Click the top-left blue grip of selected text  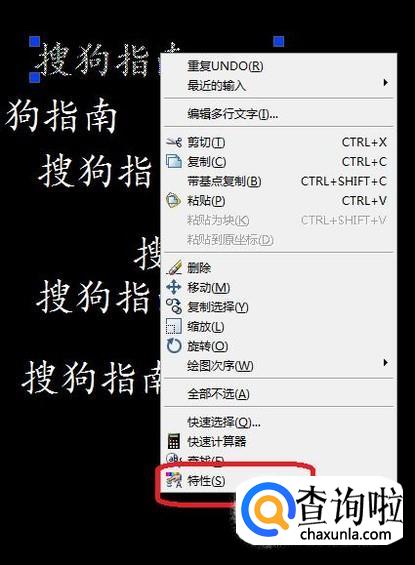(x=35, y=41)
